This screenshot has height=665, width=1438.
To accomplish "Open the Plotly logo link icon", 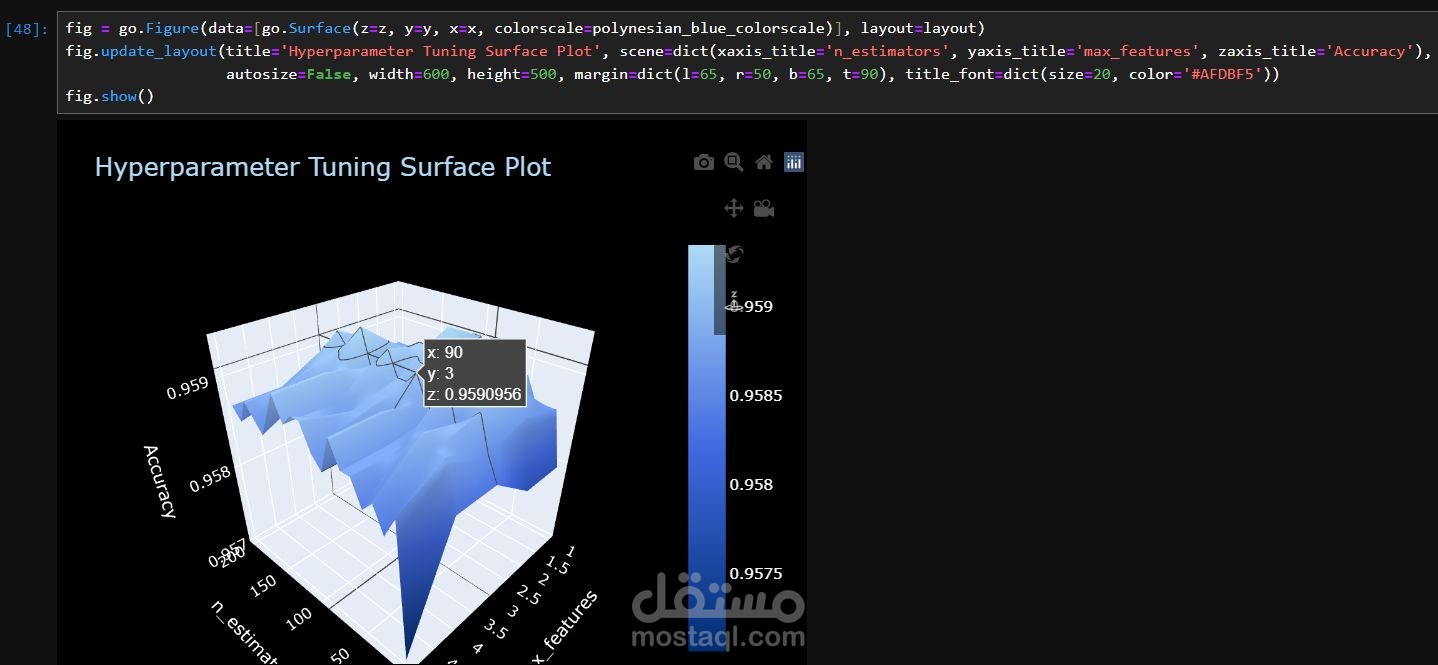I will pos(794,162).
